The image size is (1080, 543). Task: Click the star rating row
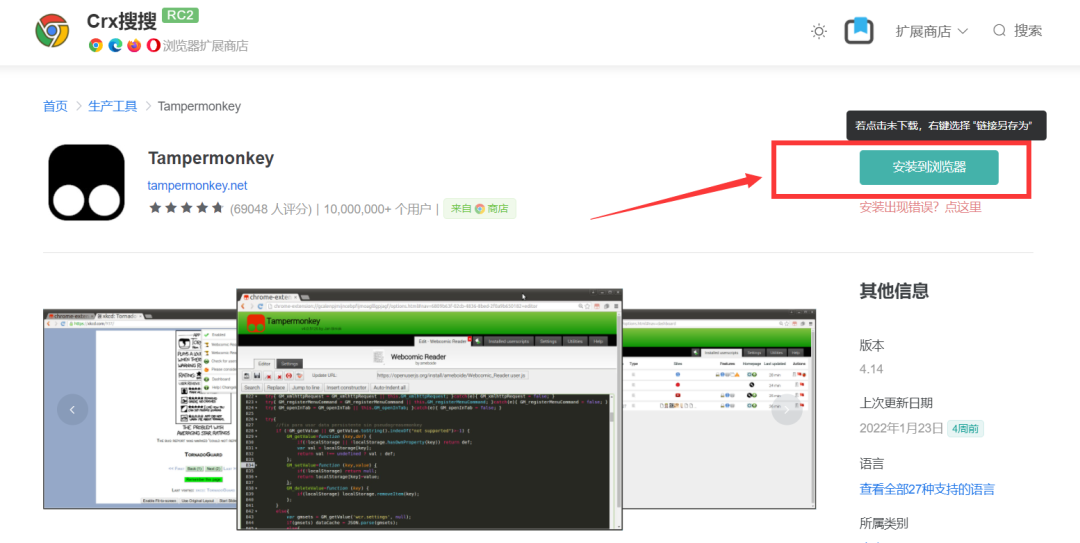click(186, 208)
